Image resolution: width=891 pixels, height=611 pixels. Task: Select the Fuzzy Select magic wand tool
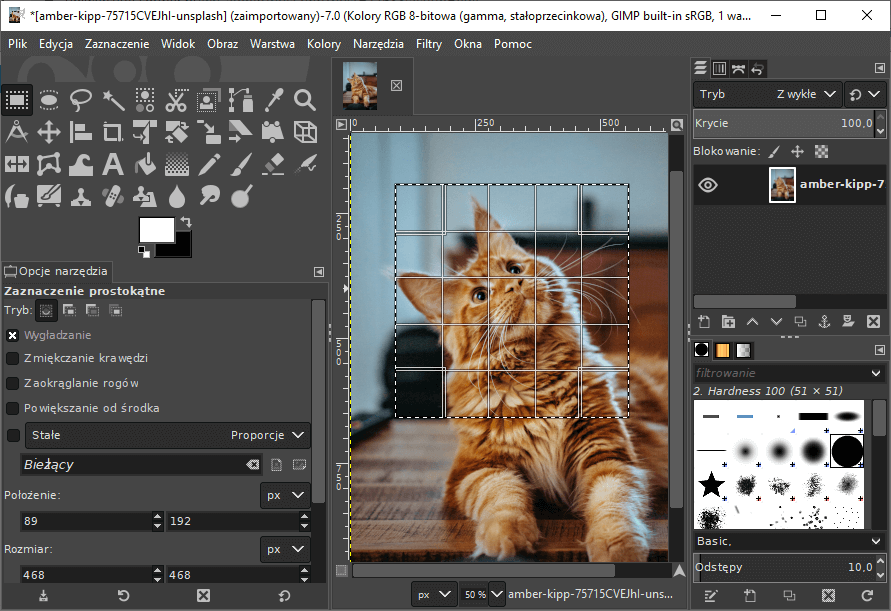click(x=113, y=100)
